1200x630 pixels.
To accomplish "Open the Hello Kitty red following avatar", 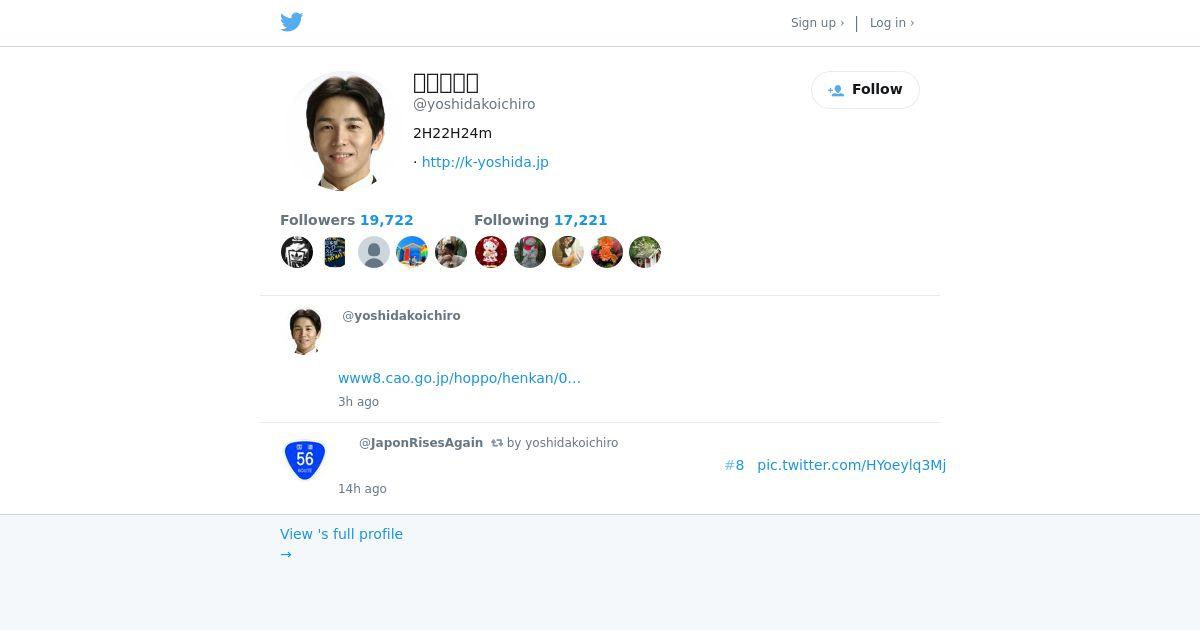I will (x=491, y=252).
